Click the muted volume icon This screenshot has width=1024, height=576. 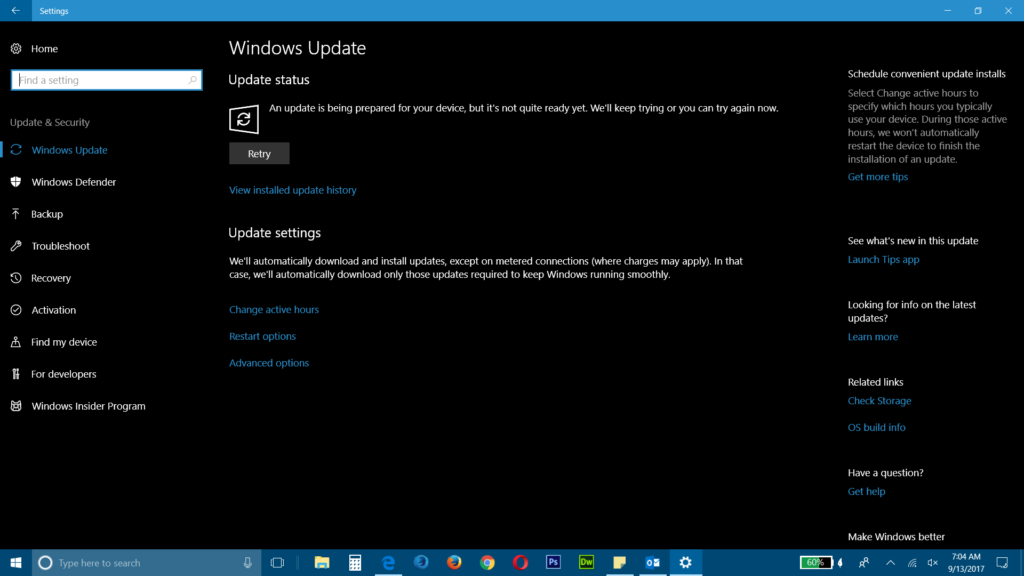pos(933,562)
